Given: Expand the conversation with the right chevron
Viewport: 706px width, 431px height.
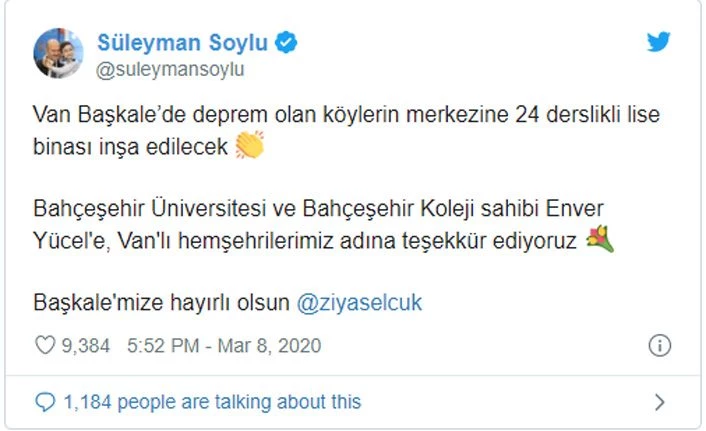Looking at the screenshot, I should click(x=659, y=402).
